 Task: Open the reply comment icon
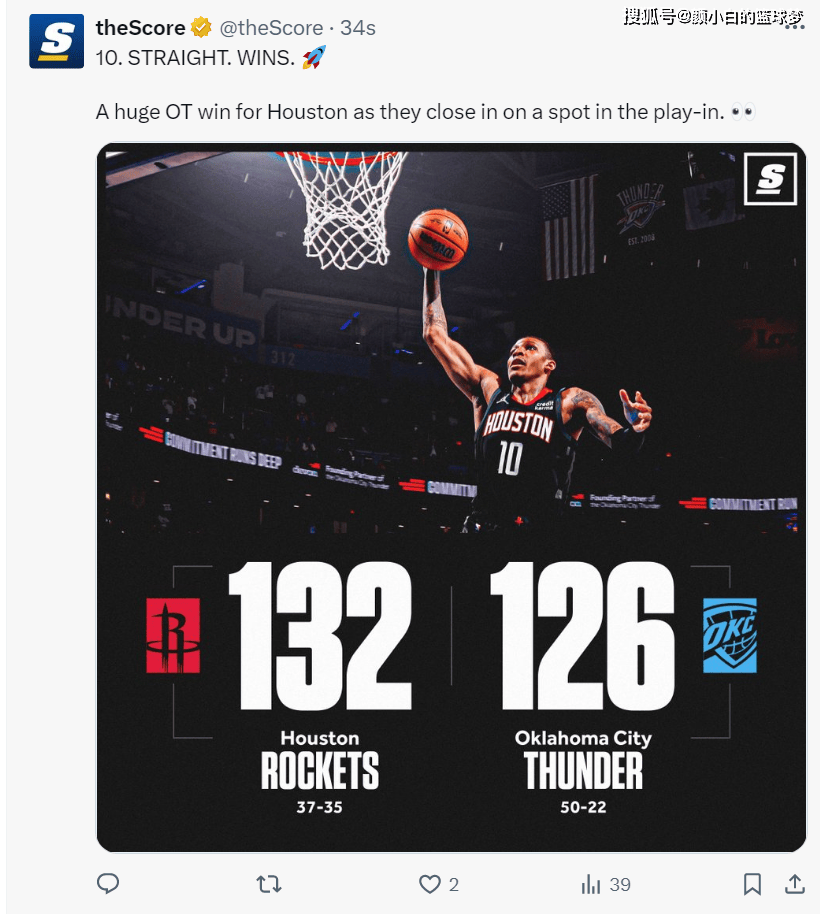coord(108,884)
